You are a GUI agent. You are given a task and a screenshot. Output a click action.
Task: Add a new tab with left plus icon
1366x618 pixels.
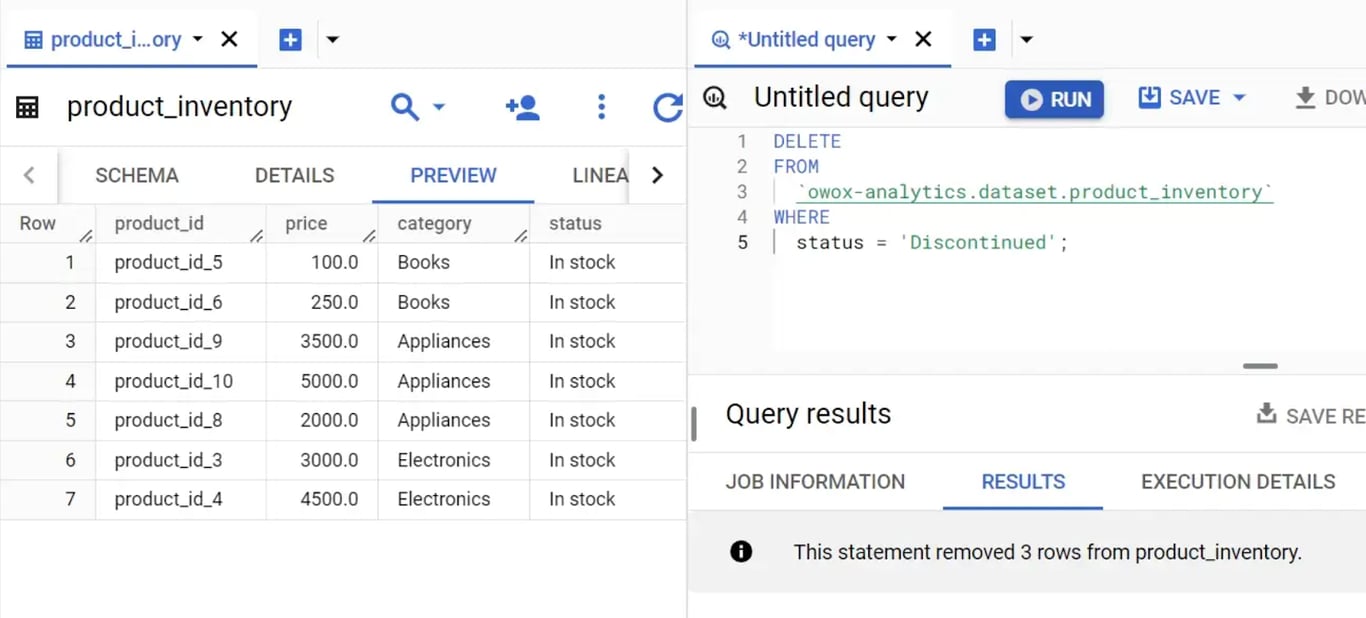point(290,40)
